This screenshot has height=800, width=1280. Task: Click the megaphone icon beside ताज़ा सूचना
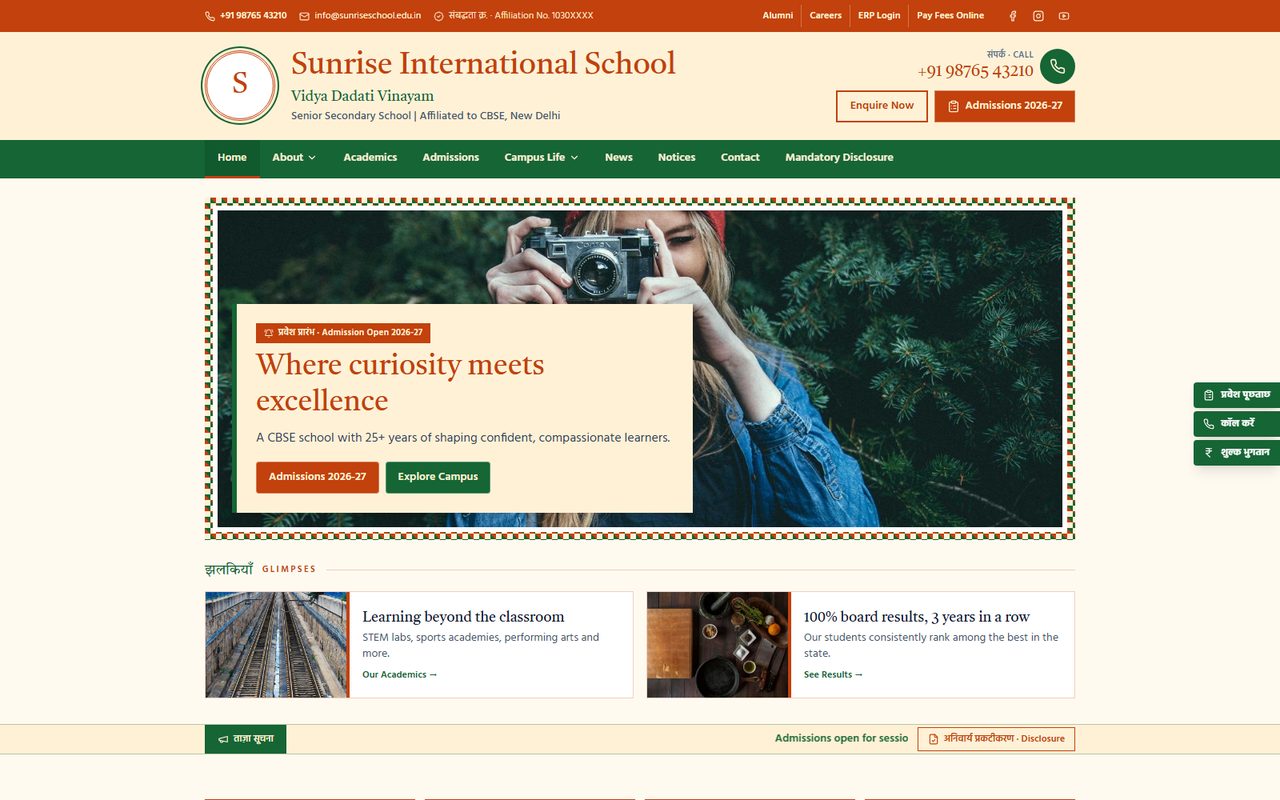223,739
